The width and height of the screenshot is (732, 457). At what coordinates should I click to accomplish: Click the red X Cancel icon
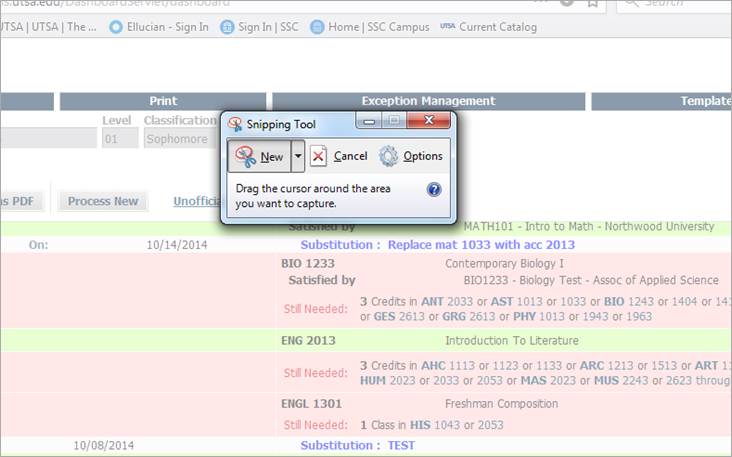pyautogui.click(x=319, y=156)
